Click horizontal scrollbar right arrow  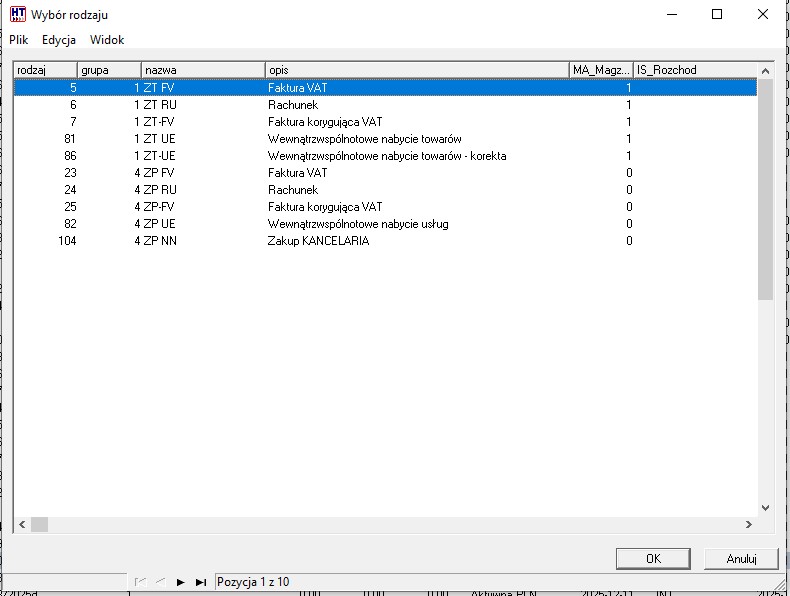click(748, 524)
